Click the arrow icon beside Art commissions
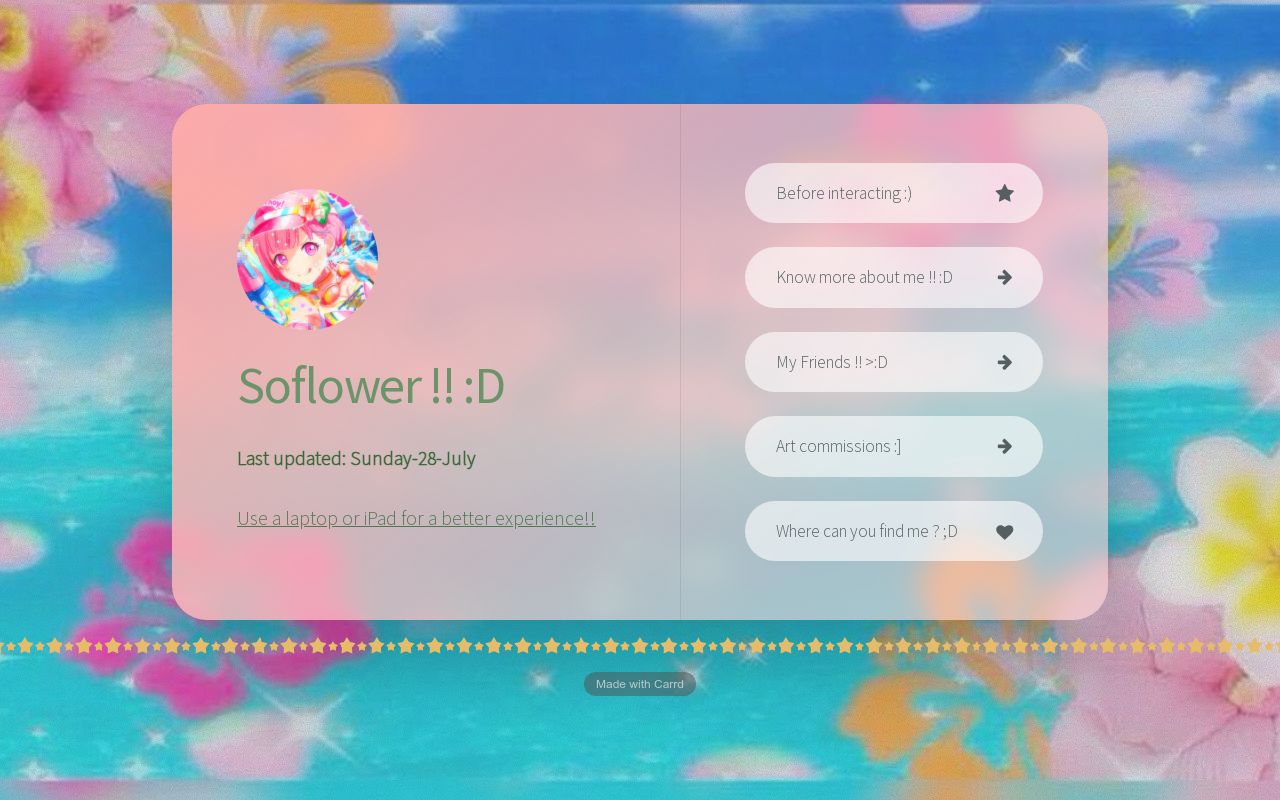Image resolution: width=1280 pixels, height=800 pixels. [1005, 446]
